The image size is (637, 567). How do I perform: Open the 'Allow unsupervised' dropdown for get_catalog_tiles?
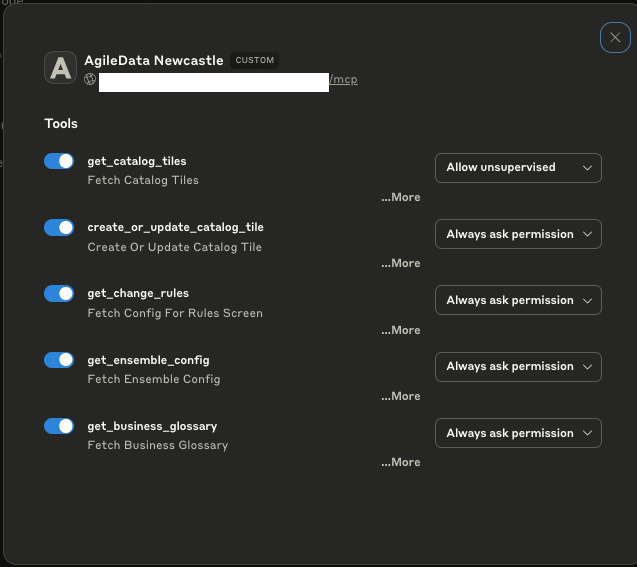[x=518, y=168]
